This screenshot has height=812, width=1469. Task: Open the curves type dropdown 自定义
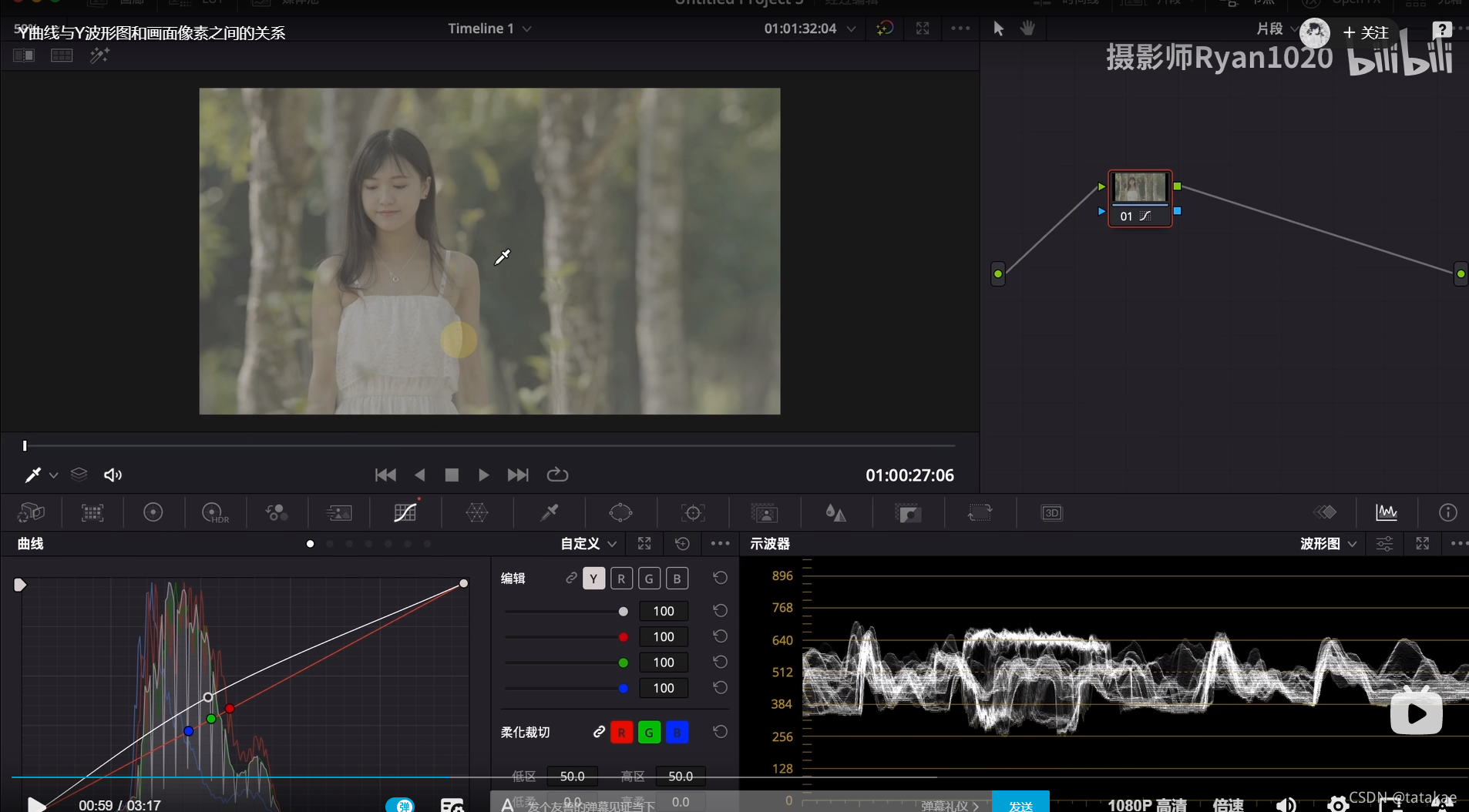tap(588, 544)
